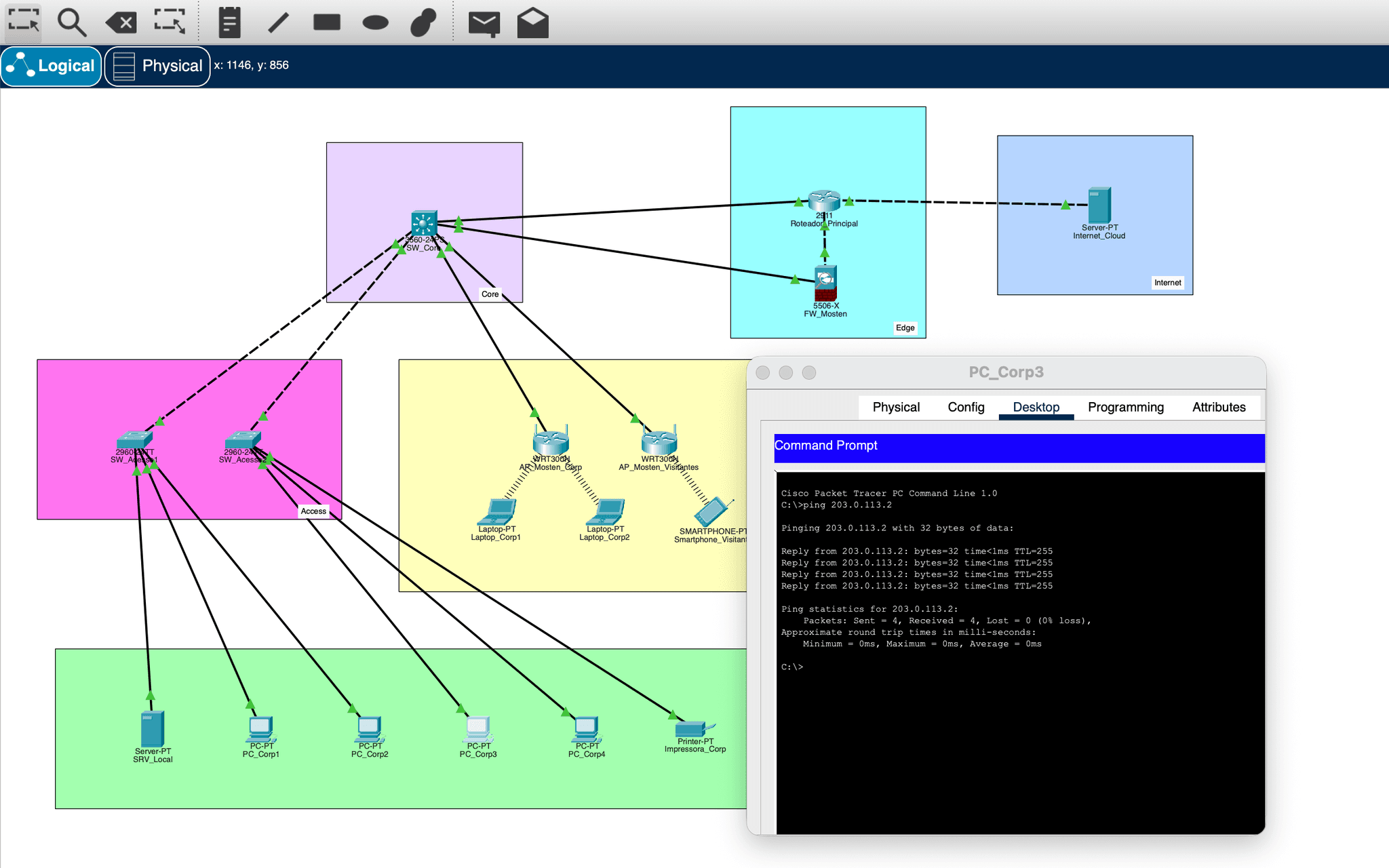1389x868 pixels.
Task: Click the Add Complex PDU open envelope
Action: point(533,22)
